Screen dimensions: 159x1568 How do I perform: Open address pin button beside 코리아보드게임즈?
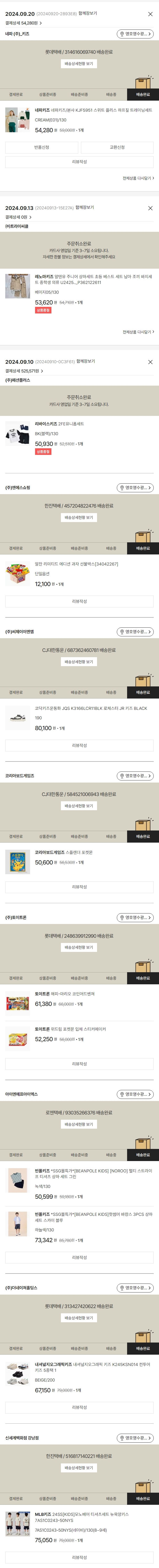pyautogui.click(x=135, y=776)
